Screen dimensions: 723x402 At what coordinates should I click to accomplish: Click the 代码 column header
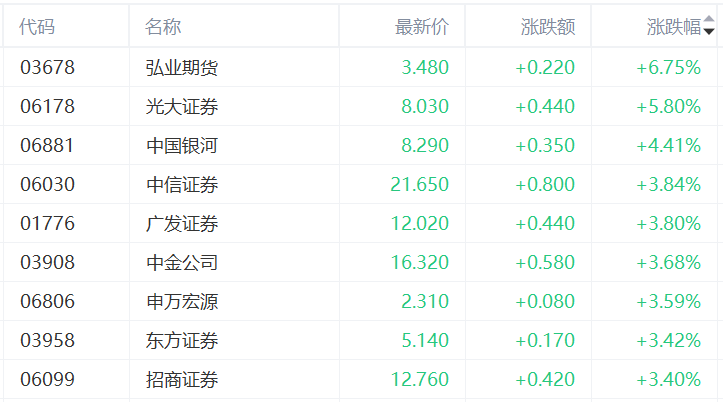(x=37, y=27)
